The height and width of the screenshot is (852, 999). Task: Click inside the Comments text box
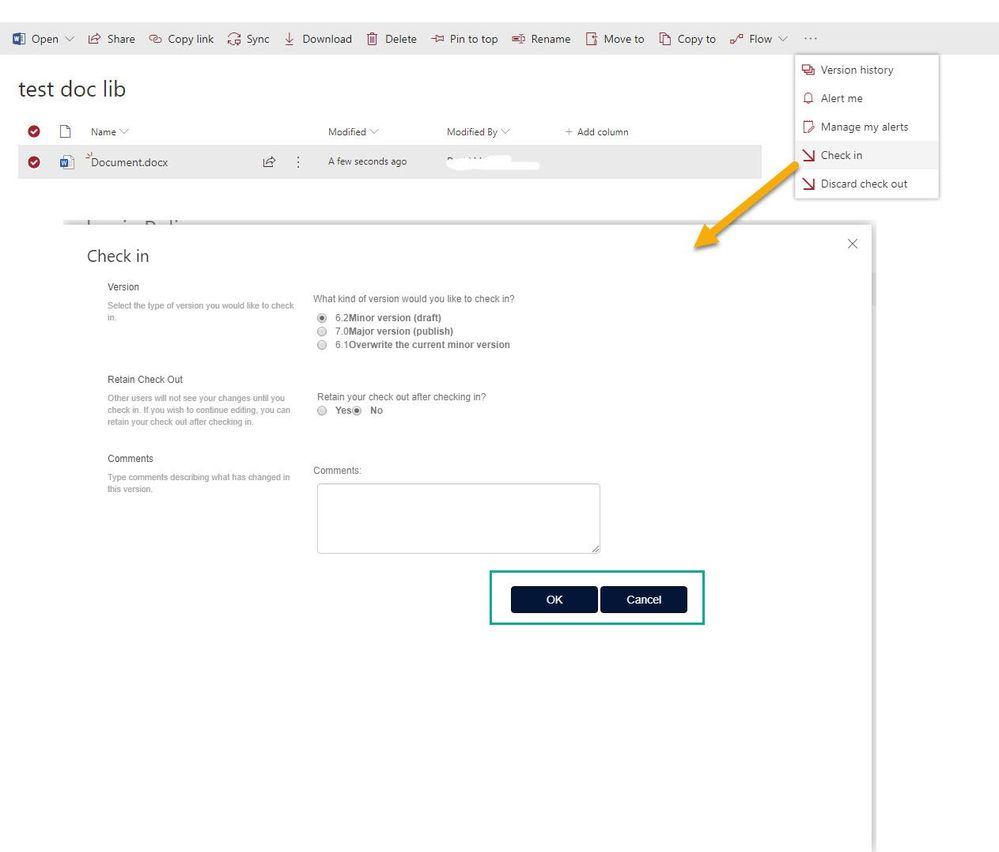coord(457,517)
